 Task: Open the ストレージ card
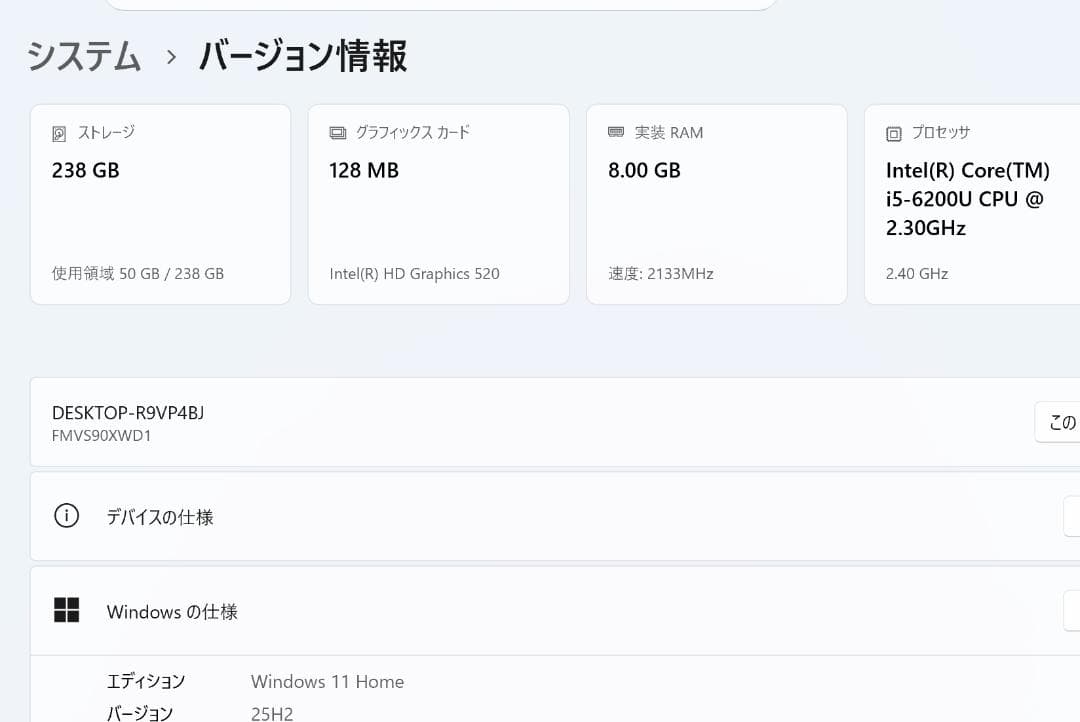tap(160, 205)
